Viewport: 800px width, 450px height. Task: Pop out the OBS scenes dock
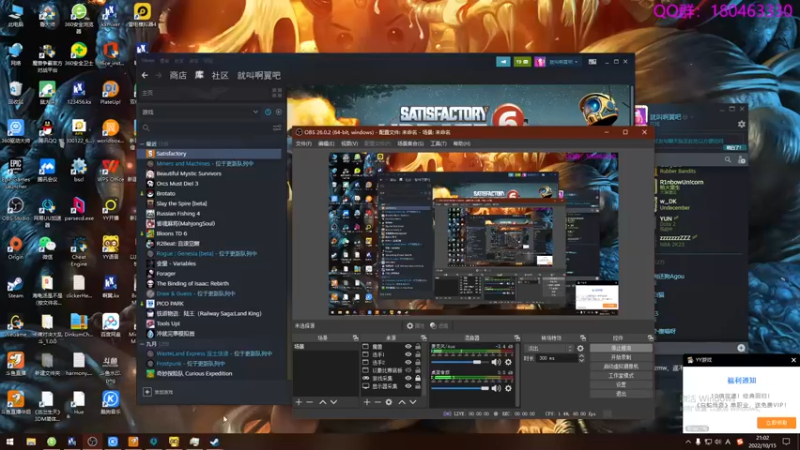point(356,338)
